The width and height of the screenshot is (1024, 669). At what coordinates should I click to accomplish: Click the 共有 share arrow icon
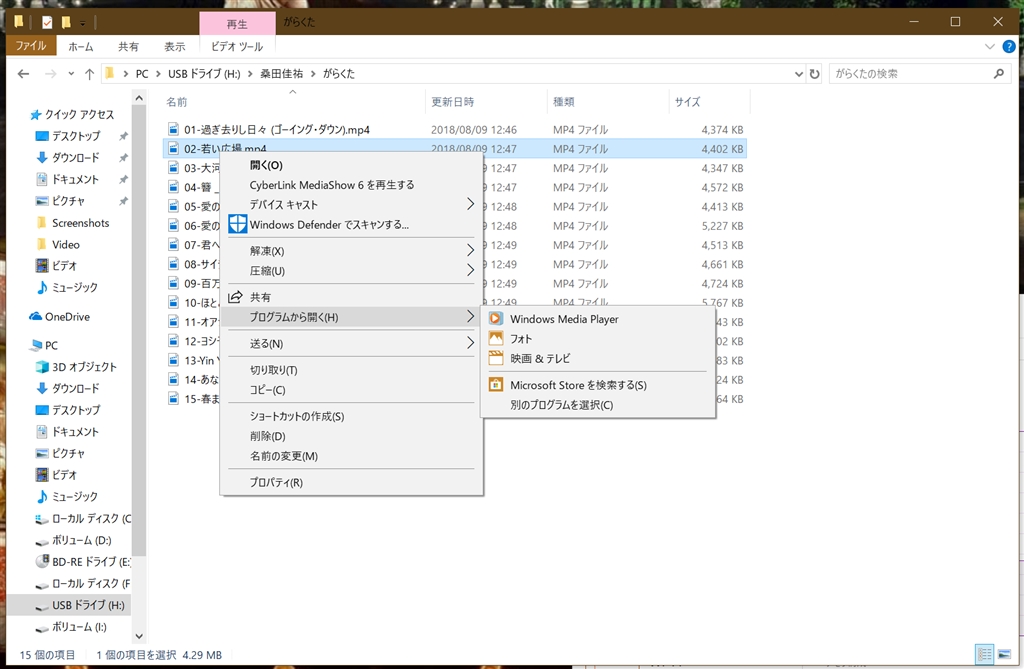(235, 297)
